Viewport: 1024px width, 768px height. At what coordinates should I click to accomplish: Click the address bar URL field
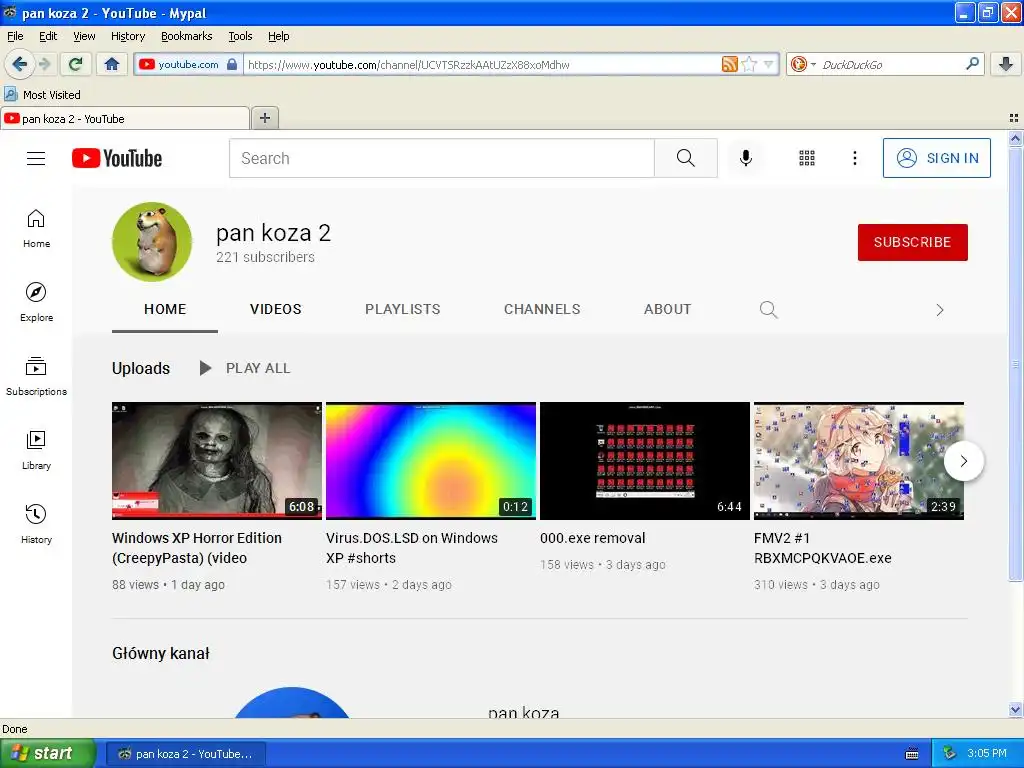pos(482,64)
